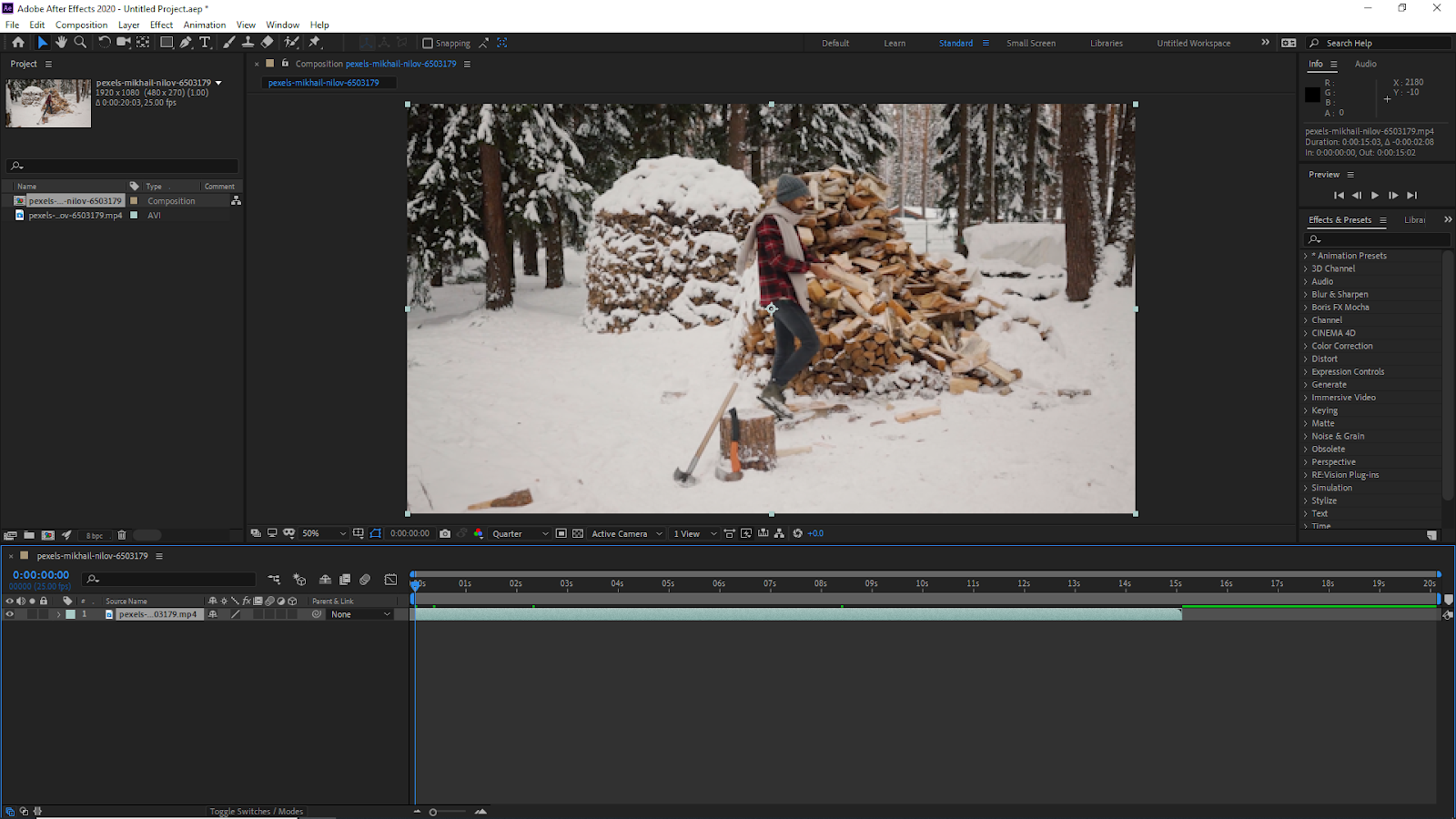
Task: Click the Search Help input field
Action: coord(1385,43)
